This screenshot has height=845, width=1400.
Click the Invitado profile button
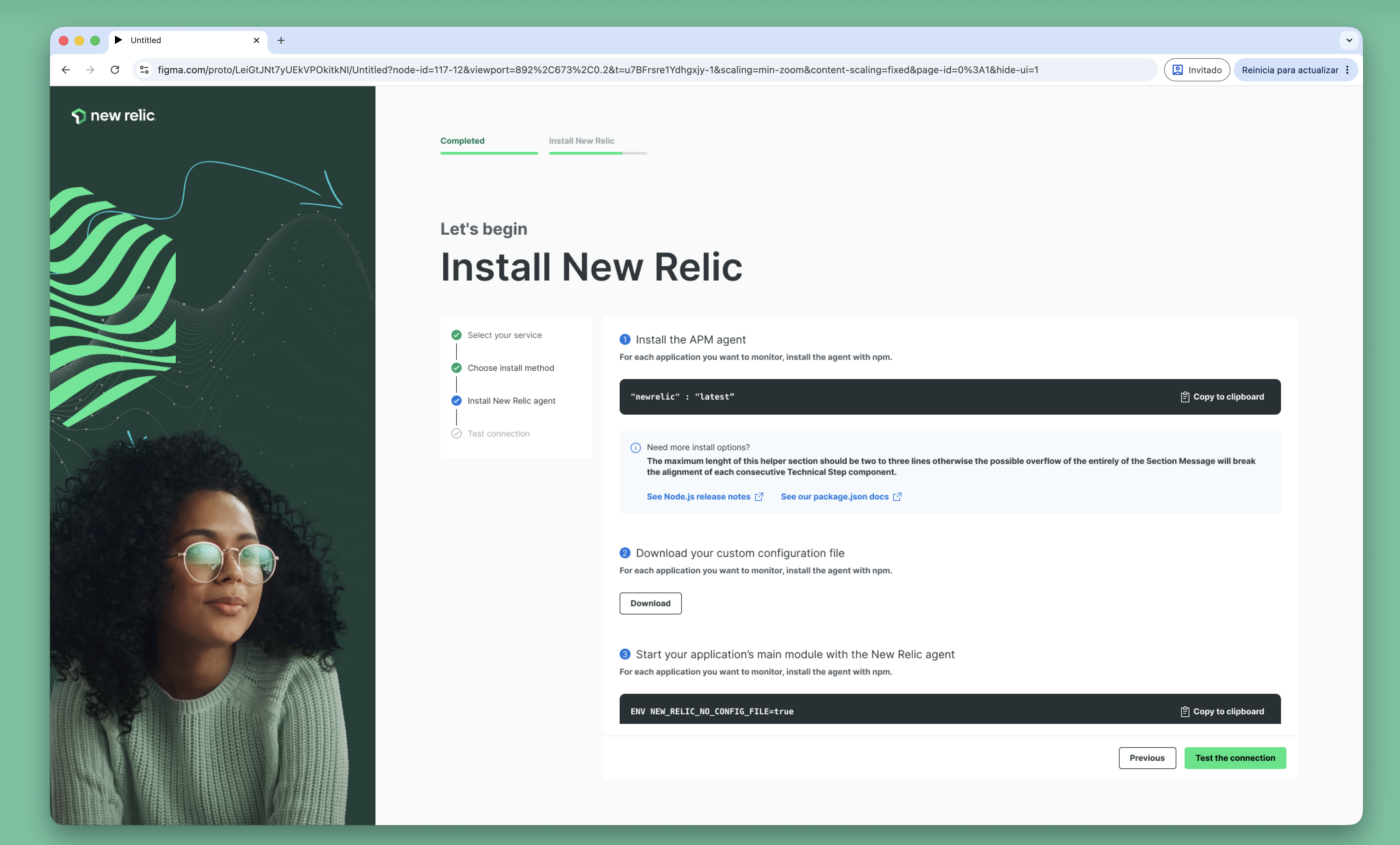(1197, 70)
